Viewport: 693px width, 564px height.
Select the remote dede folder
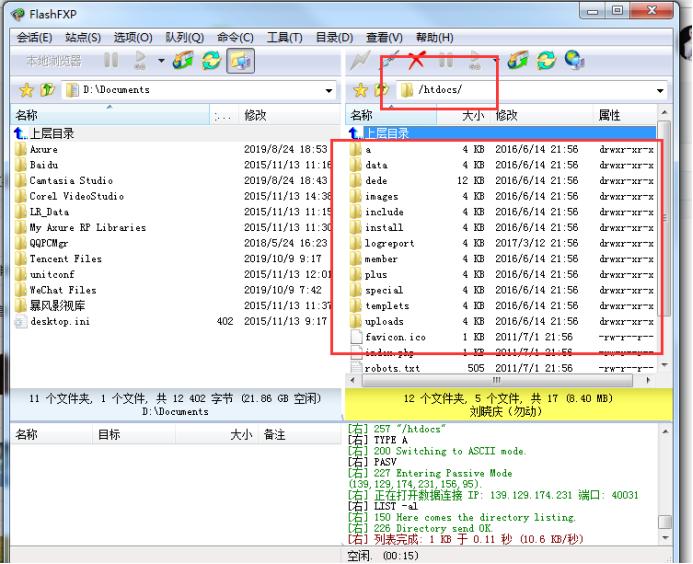pyautogui.click(x=376, y=180)
